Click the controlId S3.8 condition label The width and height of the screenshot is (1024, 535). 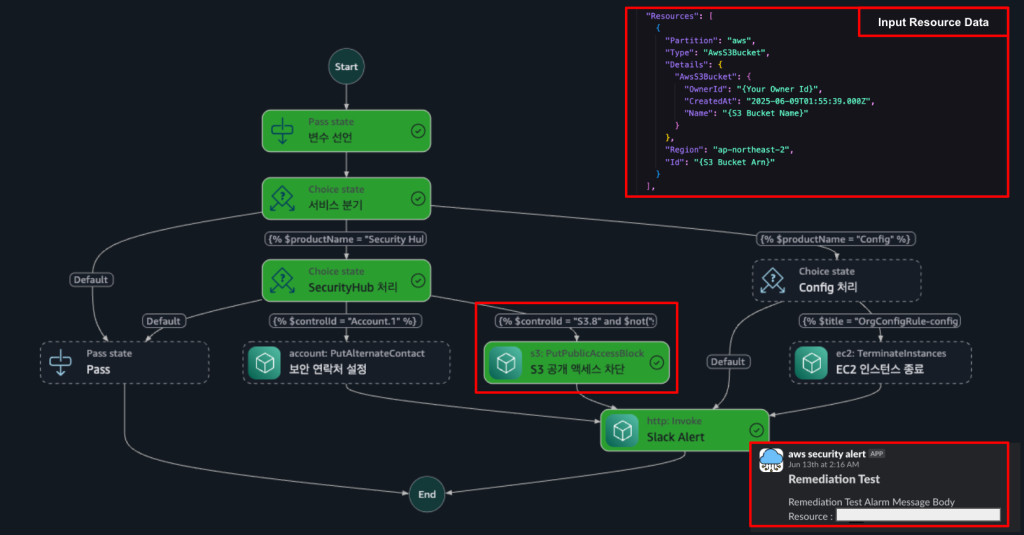(x=577, y=321)
